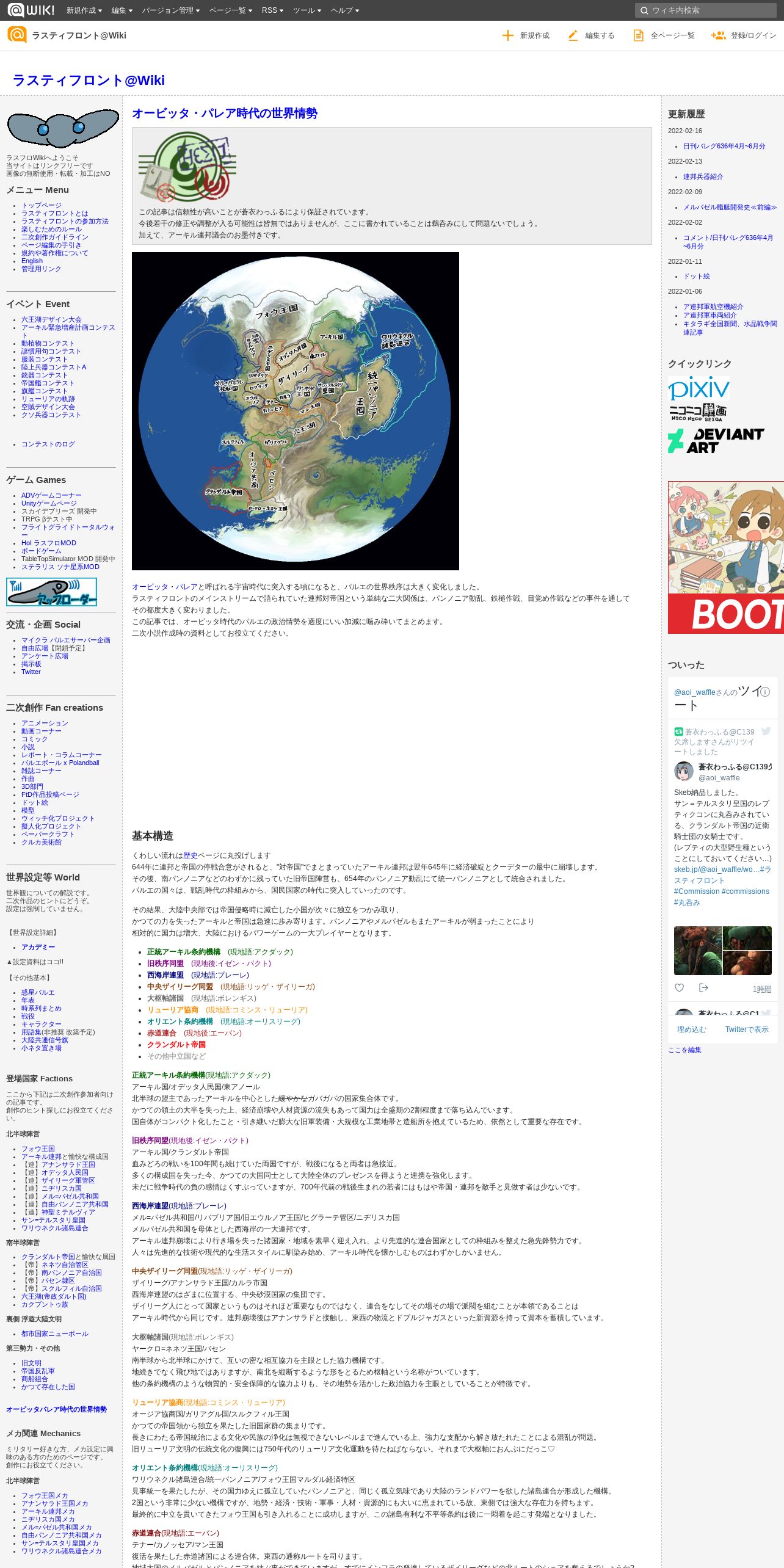Open the Nico Nico Seiga logo link
The width and height of the screenshot is (784, 1568).
coord(698,412)
